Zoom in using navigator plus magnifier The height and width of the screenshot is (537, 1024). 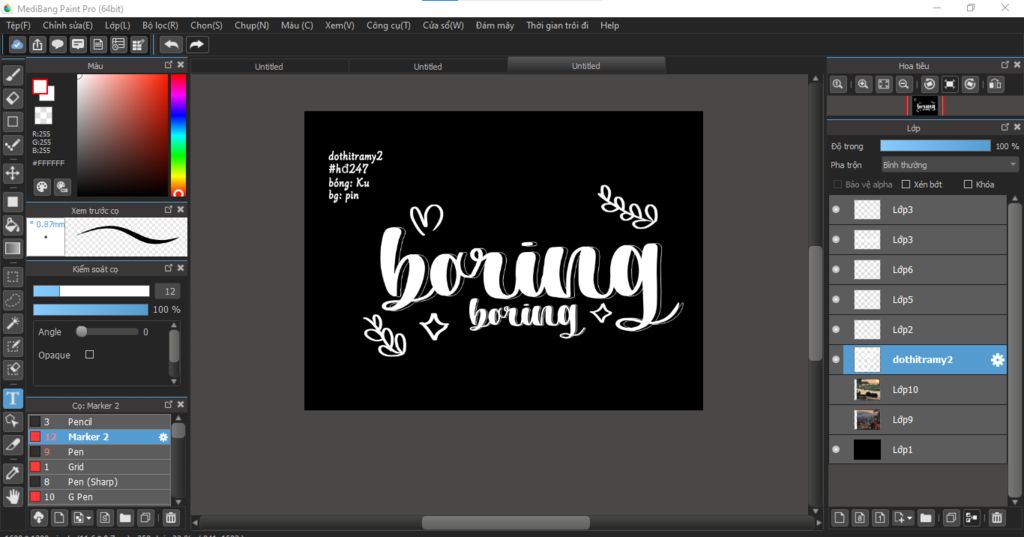coord(863,84)
